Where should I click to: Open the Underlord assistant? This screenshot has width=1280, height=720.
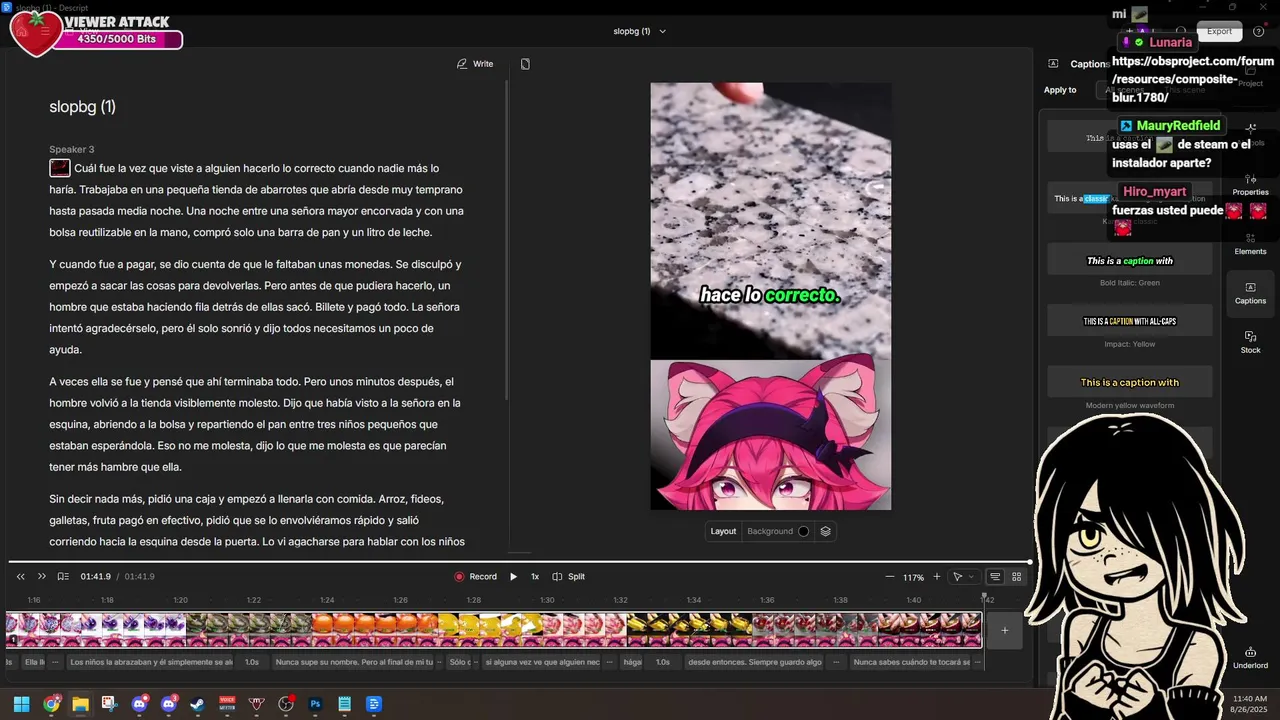(x=1250, y=657)
